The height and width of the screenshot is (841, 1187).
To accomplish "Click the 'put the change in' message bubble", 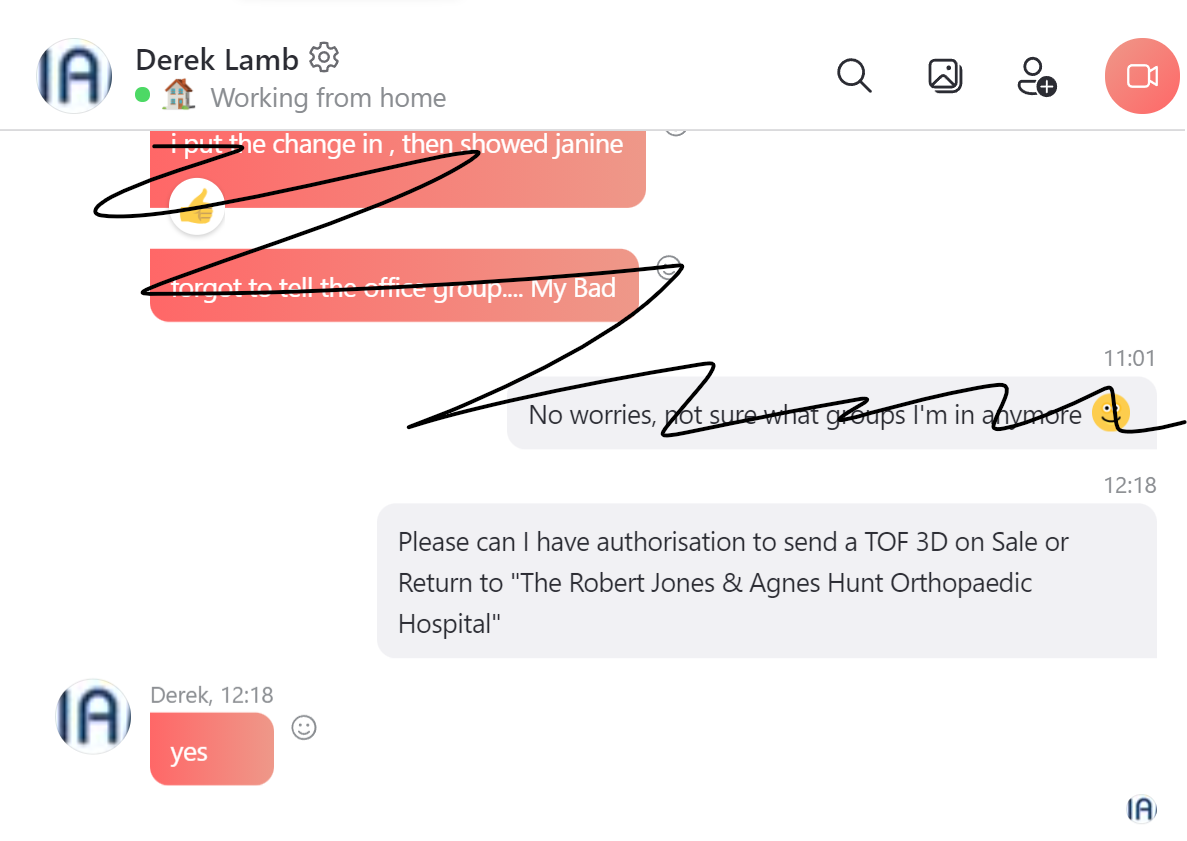I will (397, 168).
